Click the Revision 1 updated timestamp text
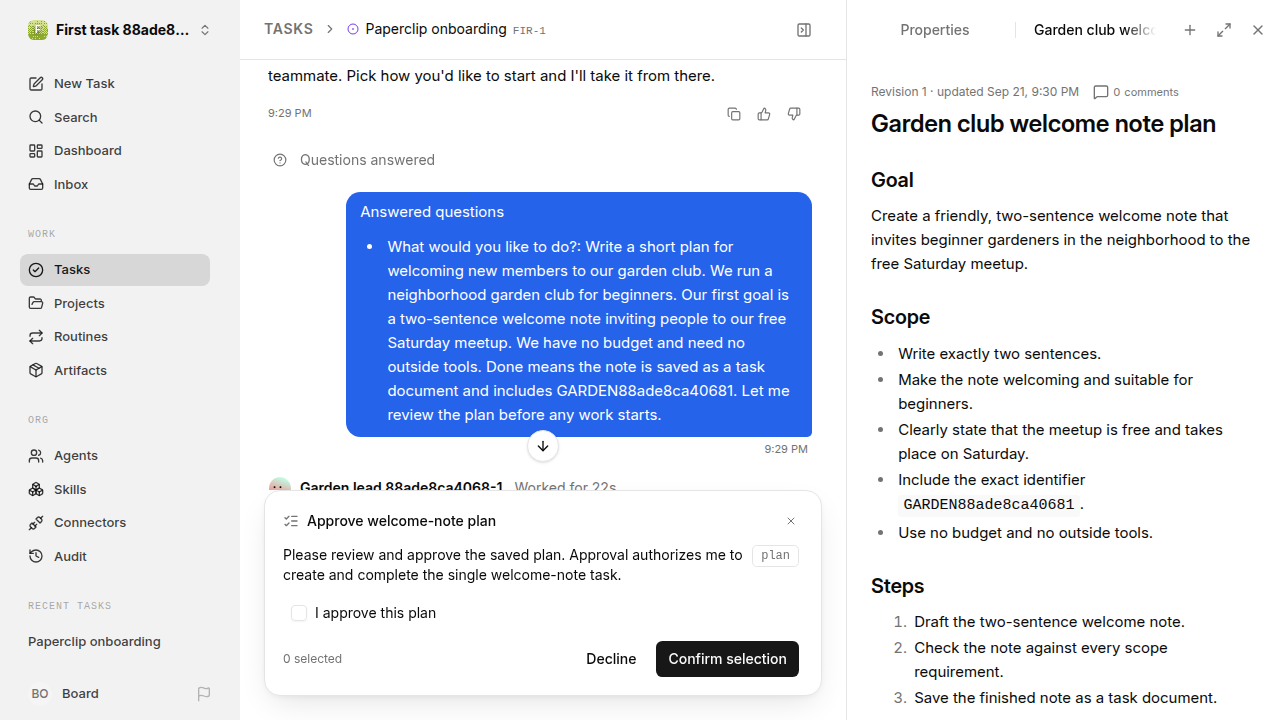 pyautogui.click(x=975, y=92)
